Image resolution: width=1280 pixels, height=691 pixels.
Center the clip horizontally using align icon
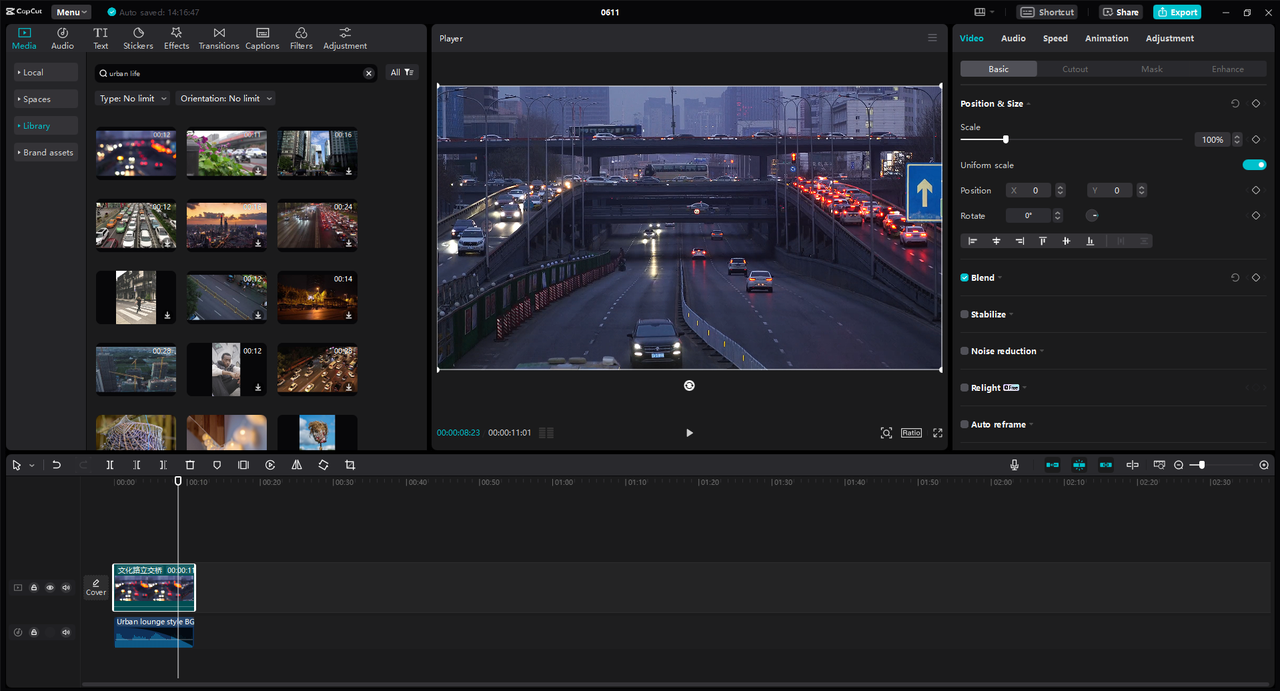996,241
